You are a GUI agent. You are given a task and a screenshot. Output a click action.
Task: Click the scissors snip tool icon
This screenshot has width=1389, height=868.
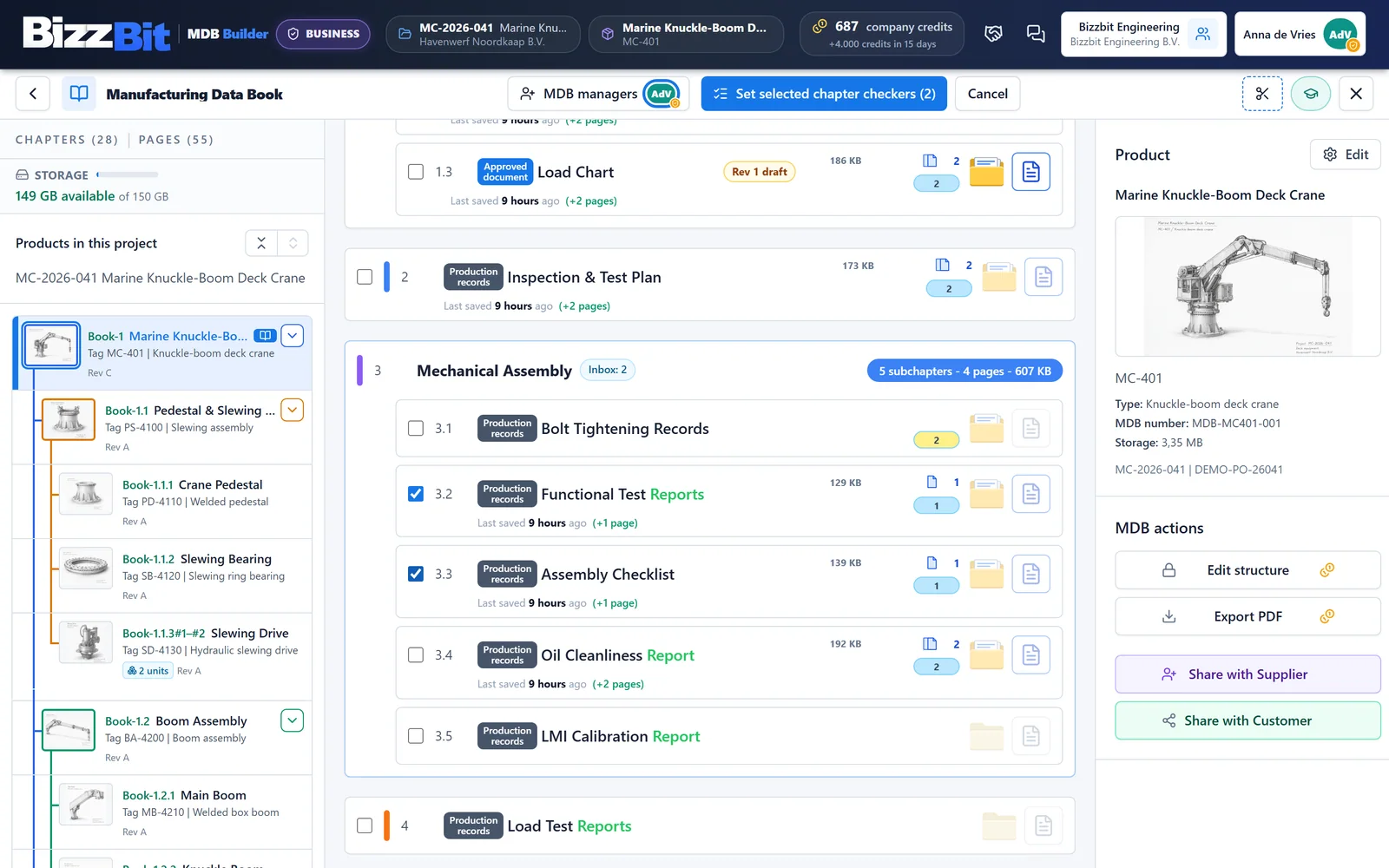click(1262, 94)
